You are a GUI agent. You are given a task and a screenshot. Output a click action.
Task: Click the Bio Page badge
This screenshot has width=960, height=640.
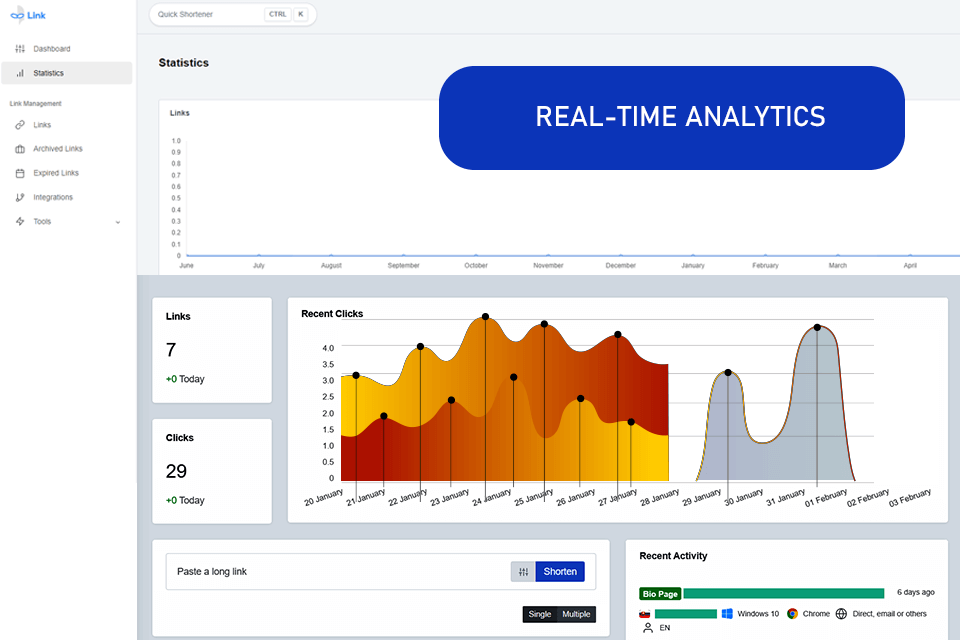click(x=660, y=593)
